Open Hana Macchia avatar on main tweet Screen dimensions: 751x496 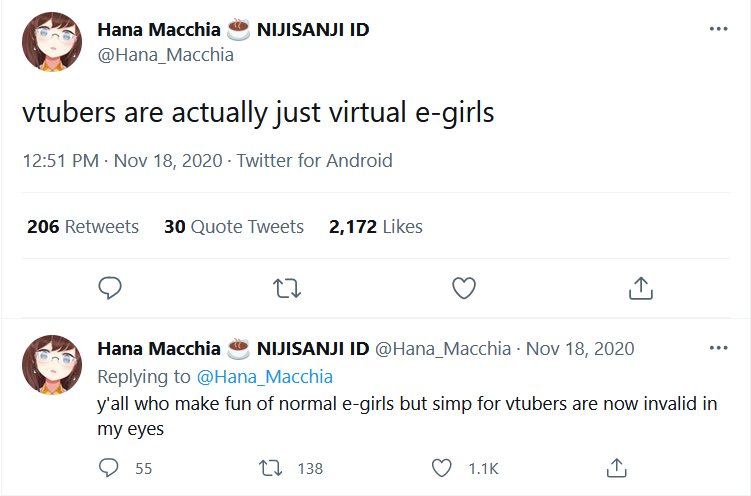point(52,42)
